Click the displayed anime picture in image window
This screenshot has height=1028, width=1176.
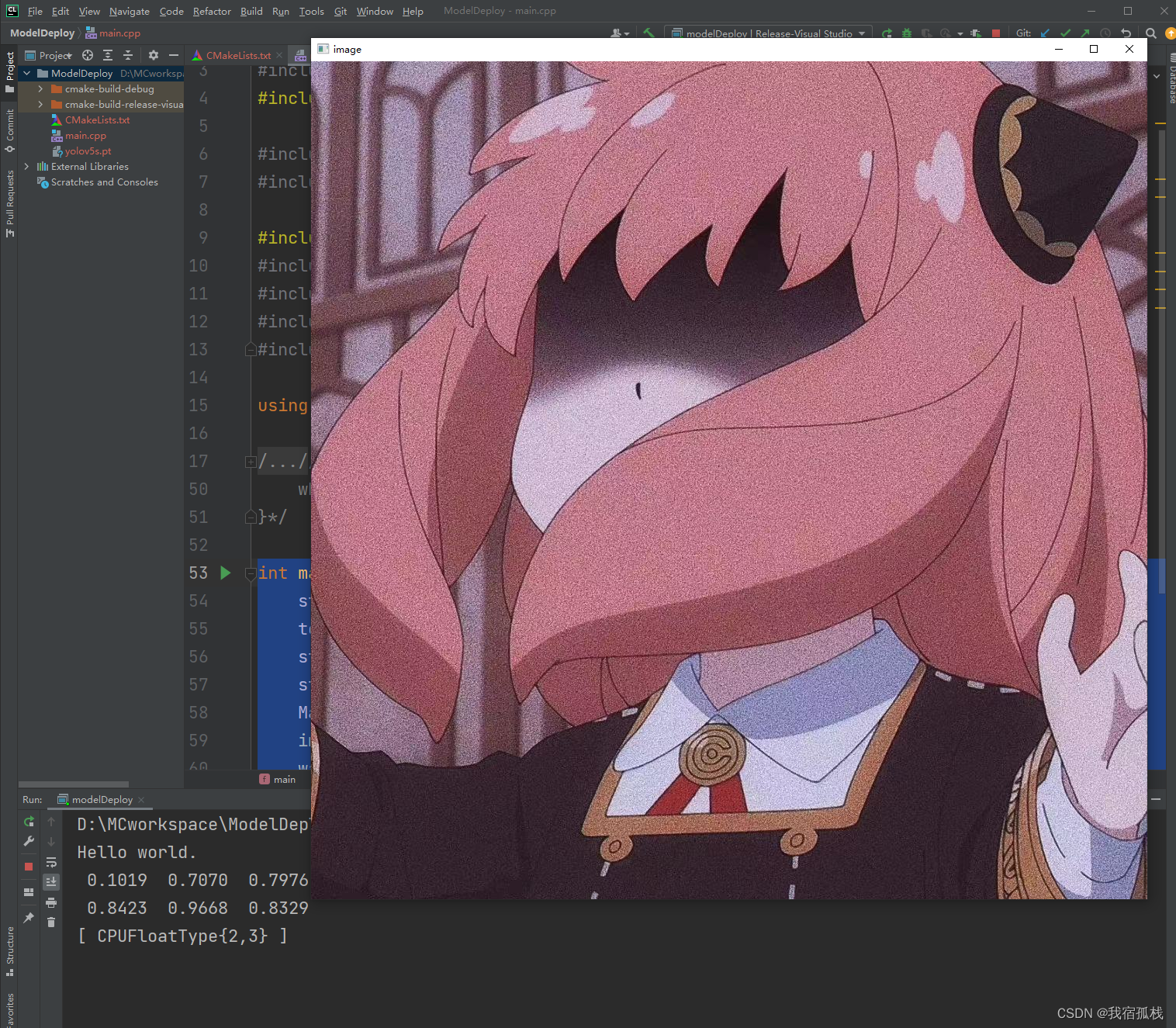728,480
